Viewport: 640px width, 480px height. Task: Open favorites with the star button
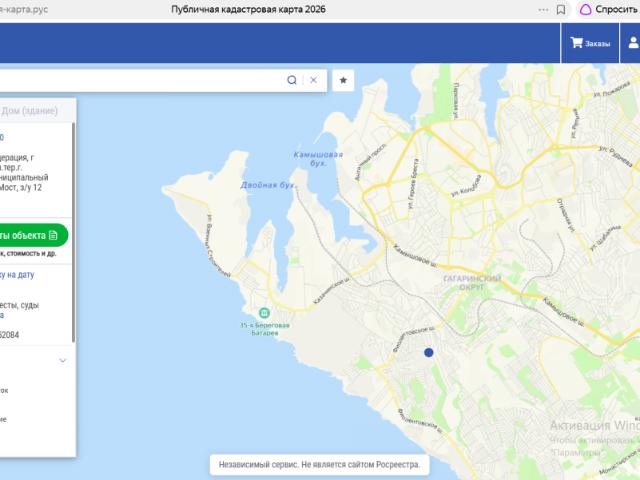point(343,80)
